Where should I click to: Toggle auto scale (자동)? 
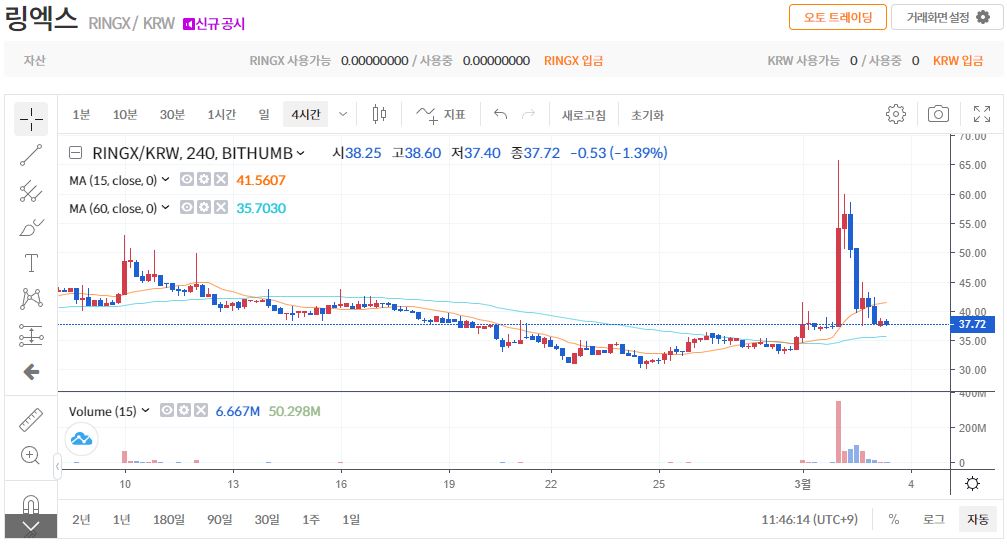click(x=977, y=519)
